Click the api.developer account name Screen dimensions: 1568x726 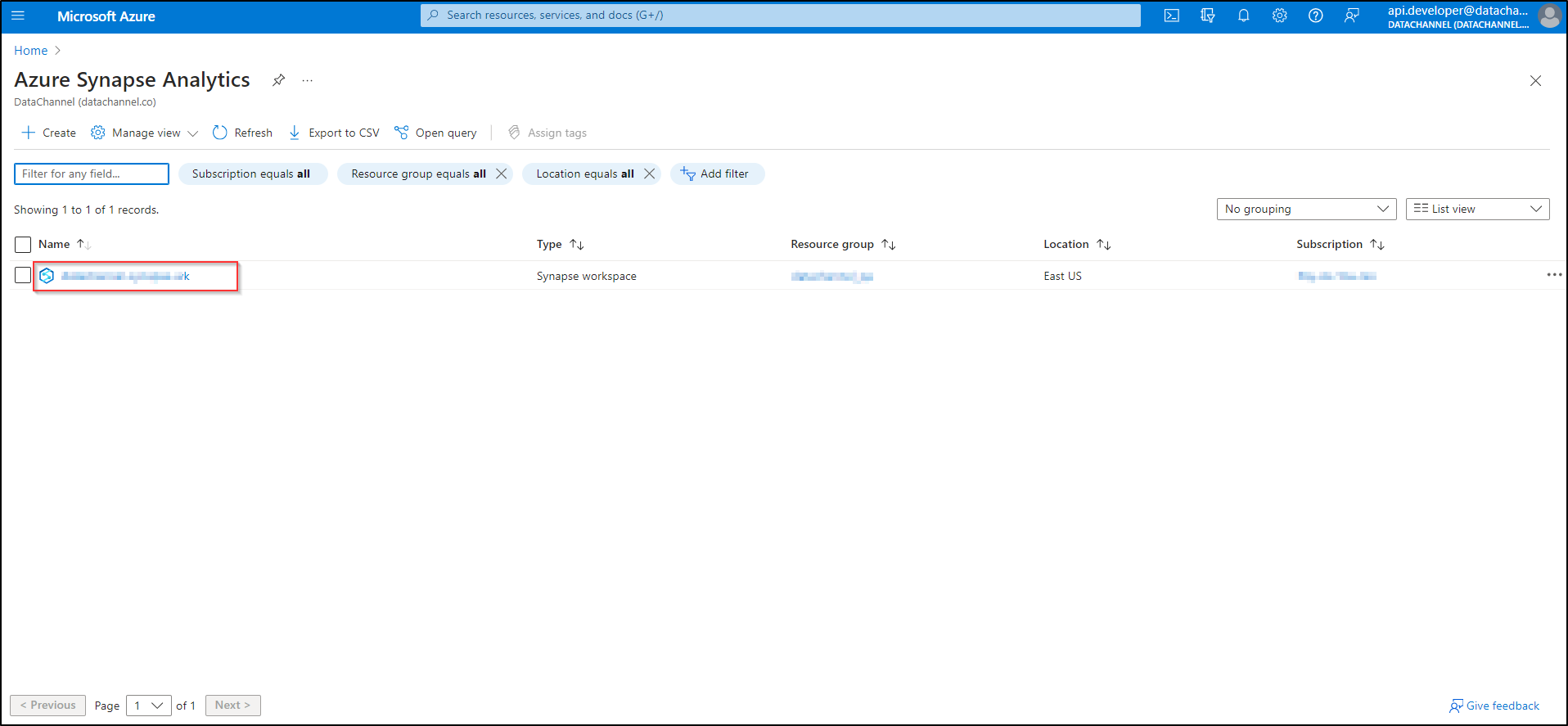point(1458,11)
